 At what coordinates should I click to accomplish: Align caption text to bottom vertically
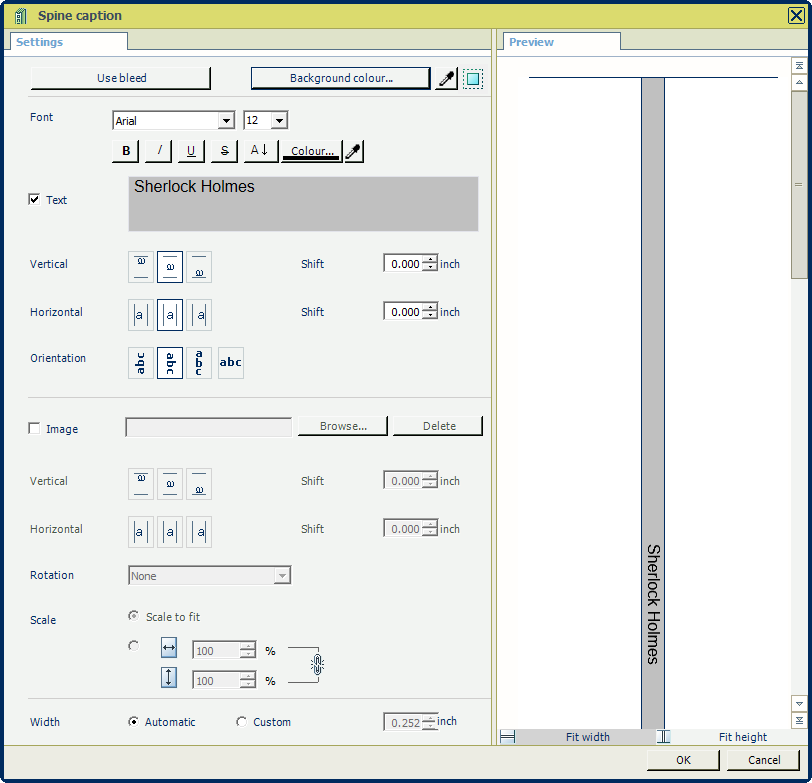coord(199,267)
